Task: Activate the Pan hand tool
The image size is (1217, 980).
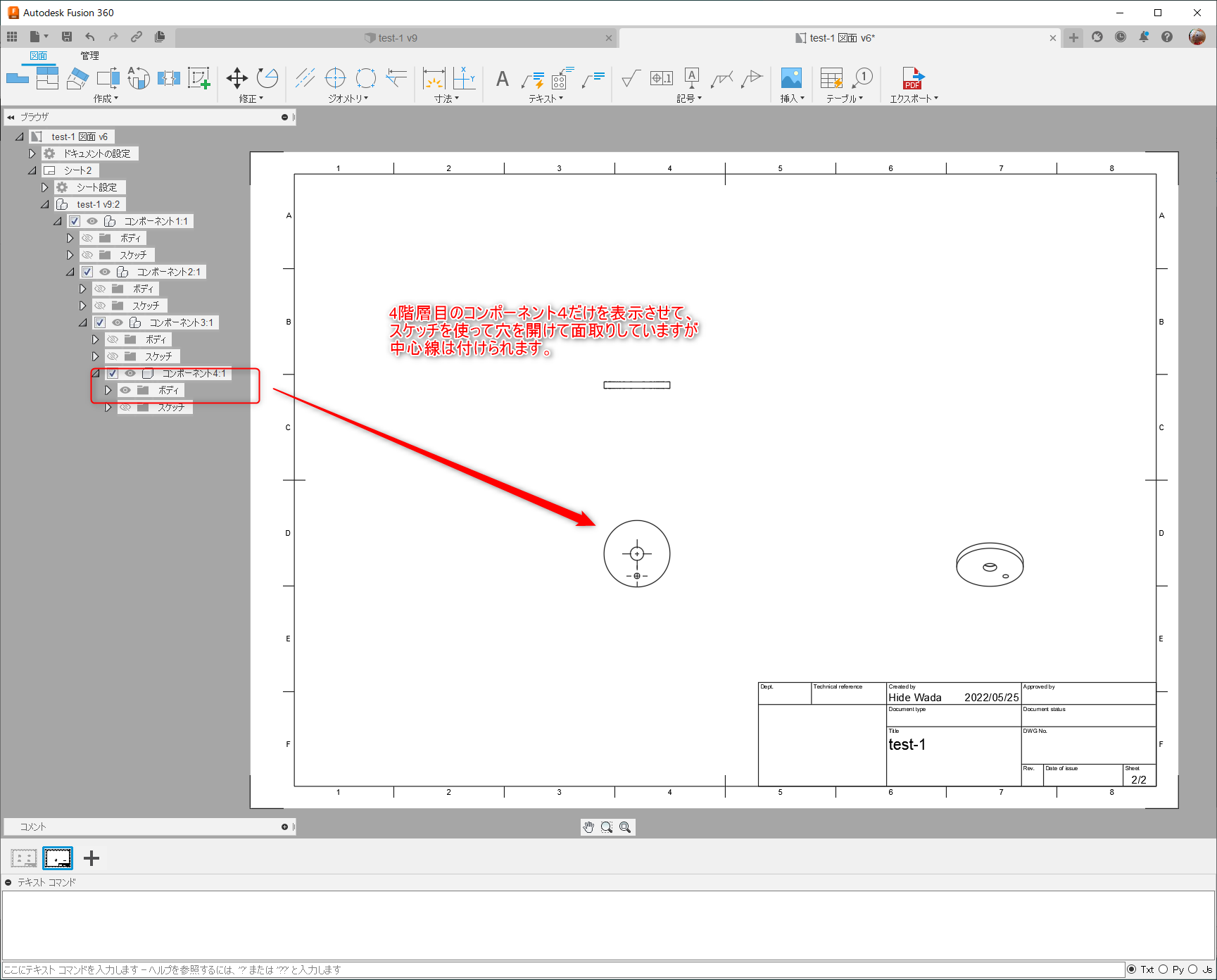Action: click(589, 827)
